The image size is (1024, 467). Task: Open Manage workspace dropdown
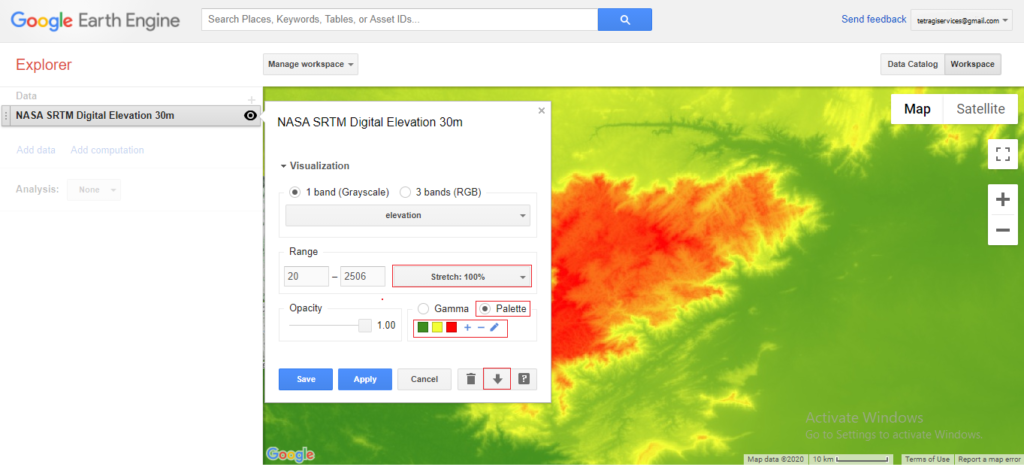311,65
